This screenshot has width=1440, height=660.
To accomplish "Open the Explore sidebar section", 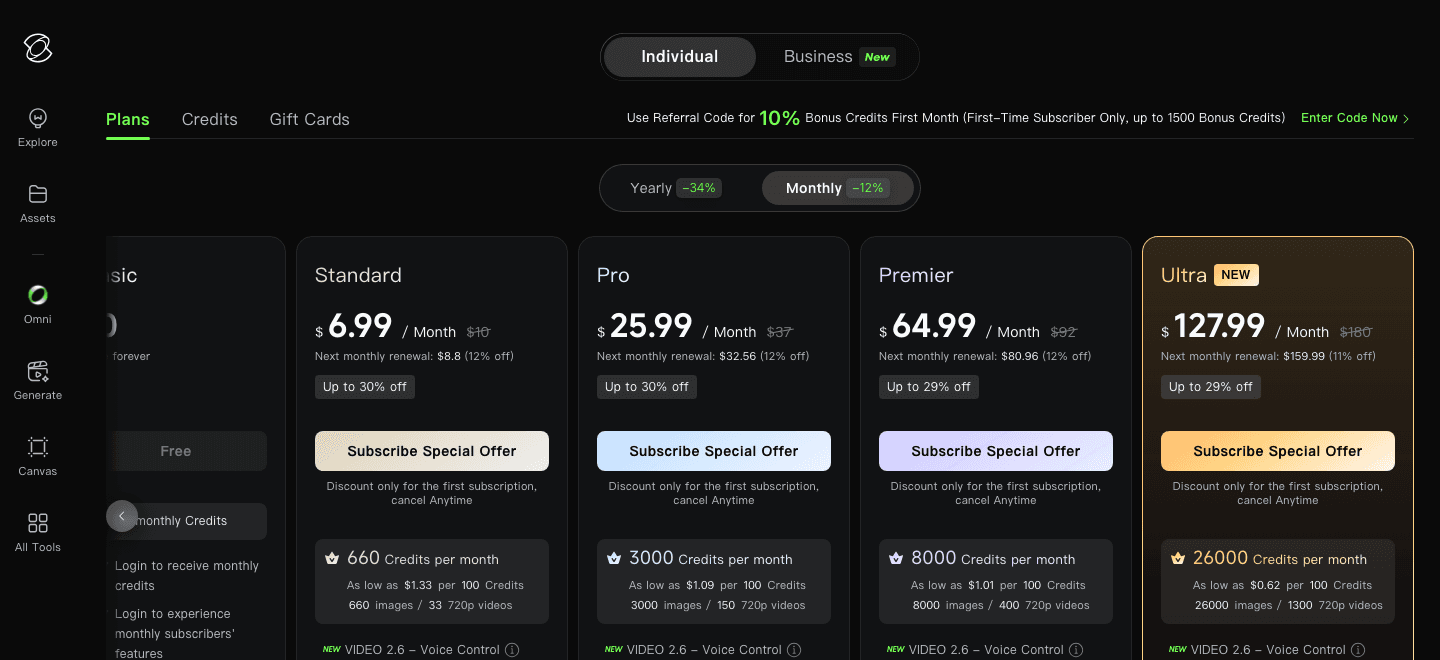I will coord(38,128).
